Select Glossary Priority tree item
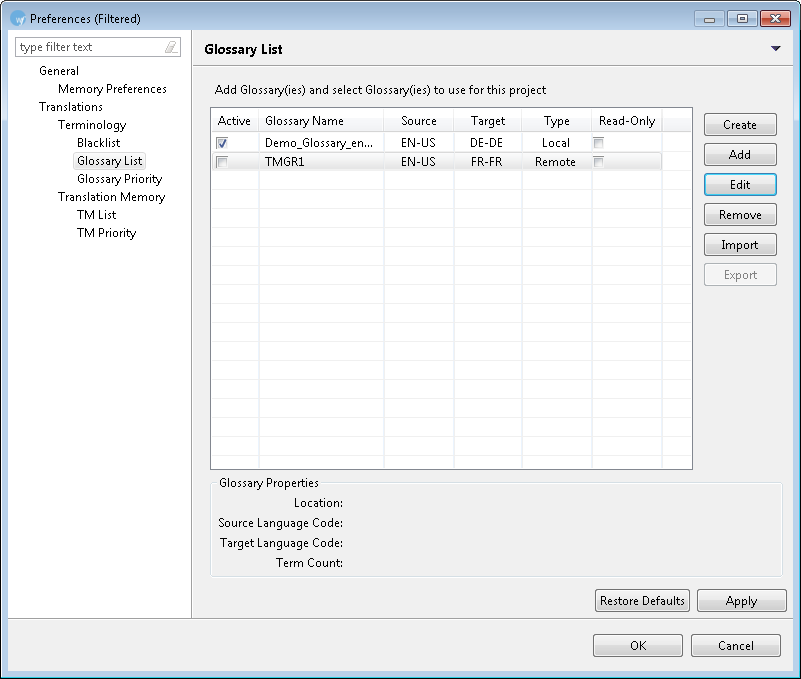 (119, 179)
